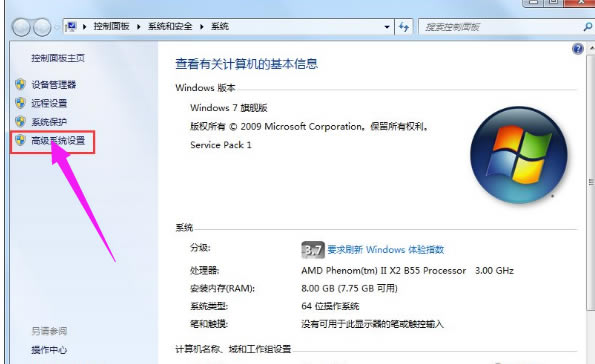This screenshot has width=595, height=364.
Task: Open 高级系统设置 link
Action: pyautogui.click(x=58, y=140)
